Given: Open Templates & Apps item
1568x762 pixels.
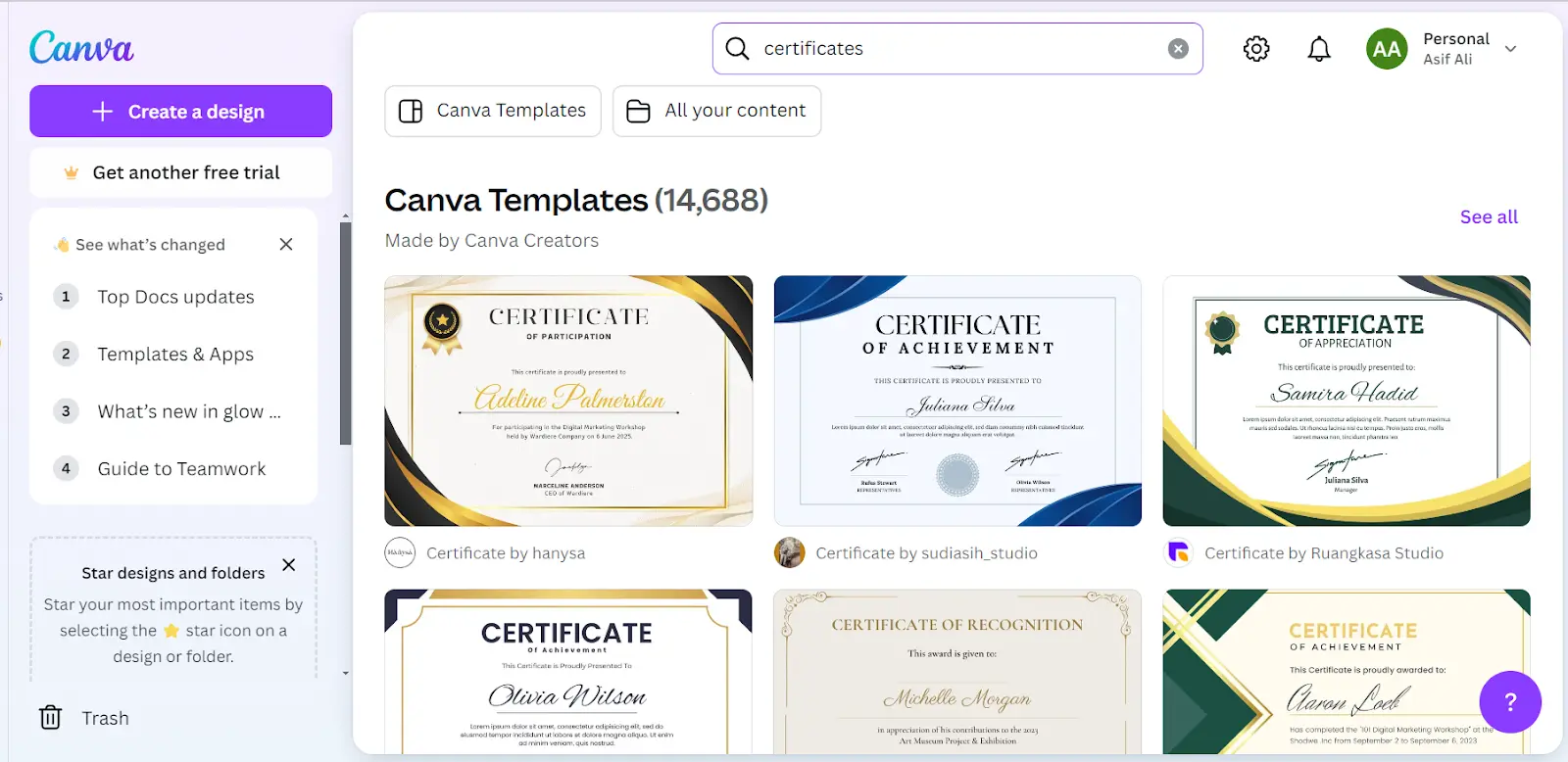Looking at the screenshot, I should (175, 354).
